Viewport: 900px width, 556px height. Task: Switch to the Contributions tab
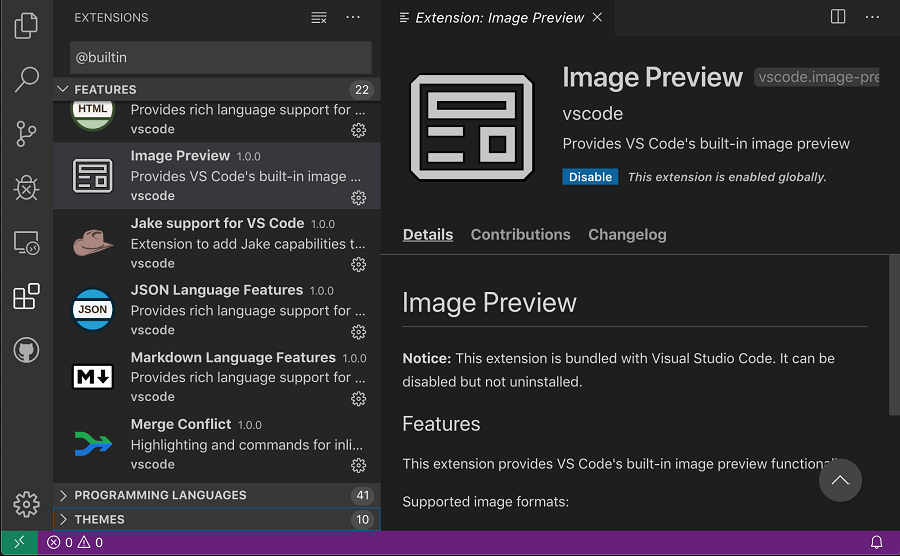point(520,235)
